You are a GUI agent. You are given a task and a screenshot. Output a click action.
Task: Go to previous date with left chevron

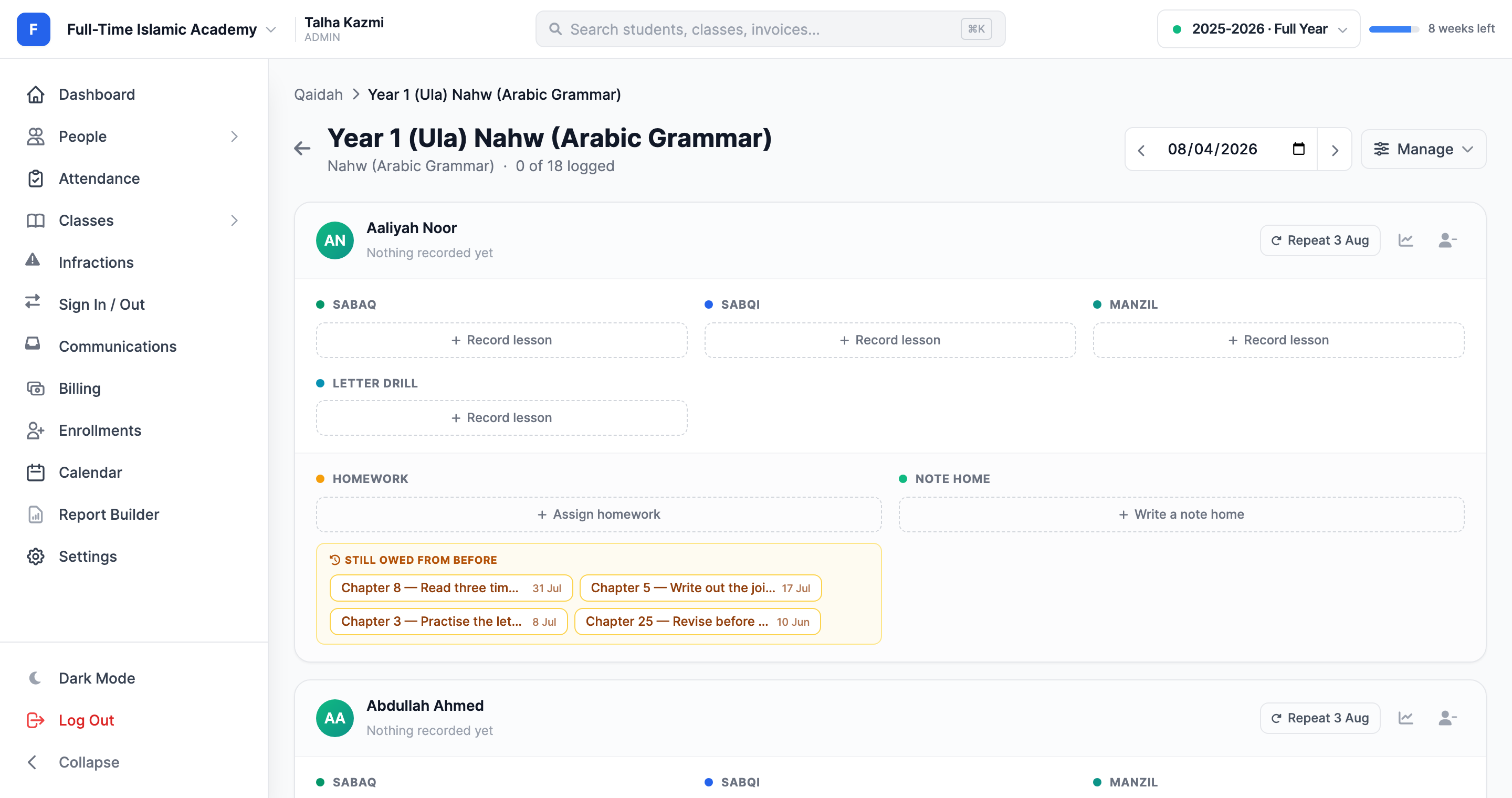tap(1141, 150)
